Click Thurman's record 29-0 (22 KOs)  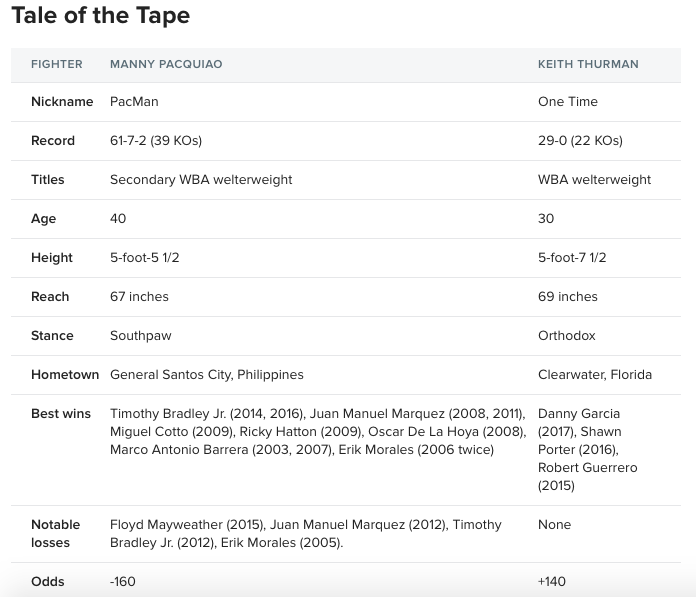tap(580, 141)
